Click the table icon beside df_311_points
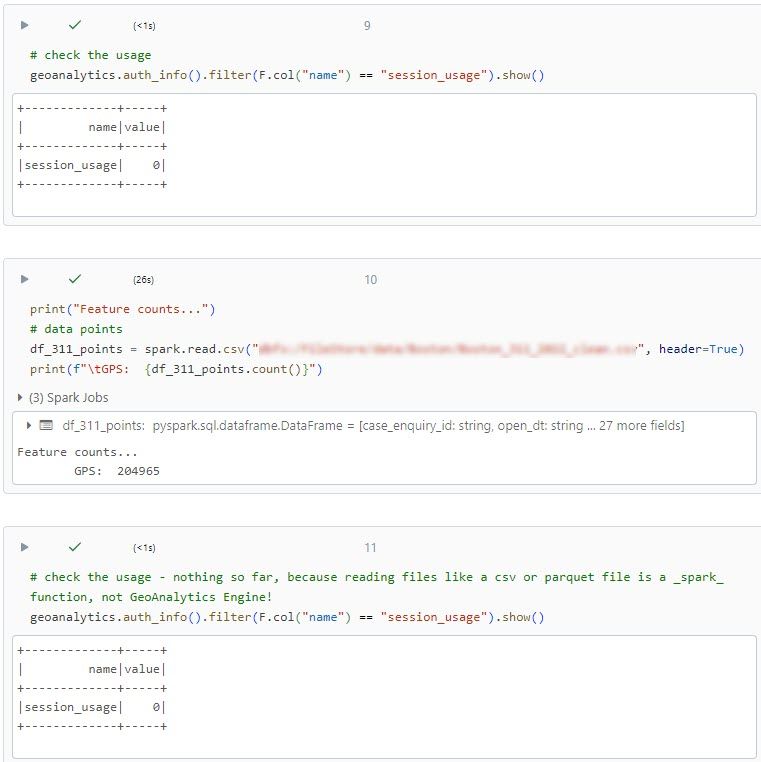Viewport: 761px width, 762px height. coord(46,426)
